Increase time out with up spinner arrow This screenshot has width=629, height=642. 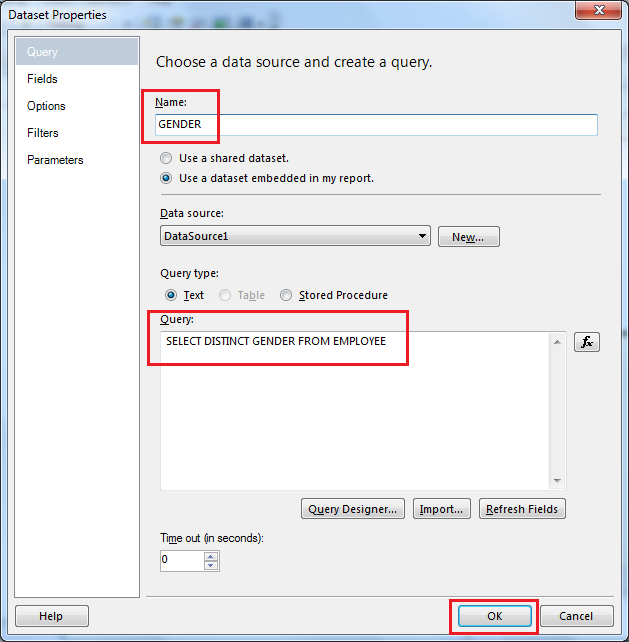point(211,556)
